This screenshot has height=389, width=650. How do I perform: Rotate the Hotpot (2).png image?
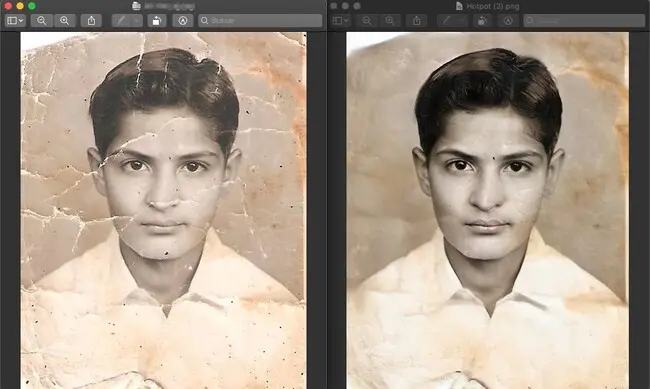coord(482,20)
